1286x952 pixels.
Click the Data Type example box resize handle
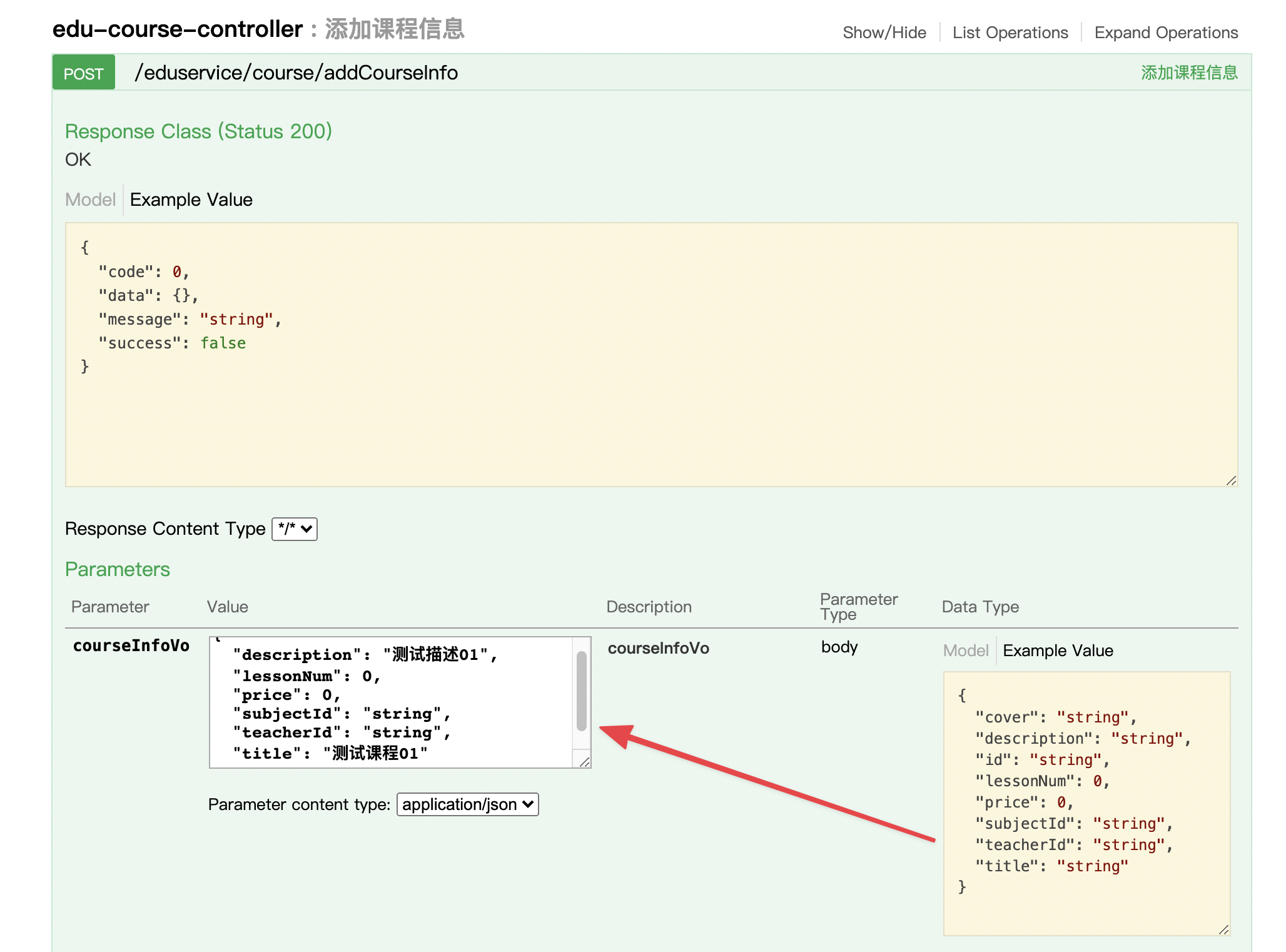coord(1224,929)
